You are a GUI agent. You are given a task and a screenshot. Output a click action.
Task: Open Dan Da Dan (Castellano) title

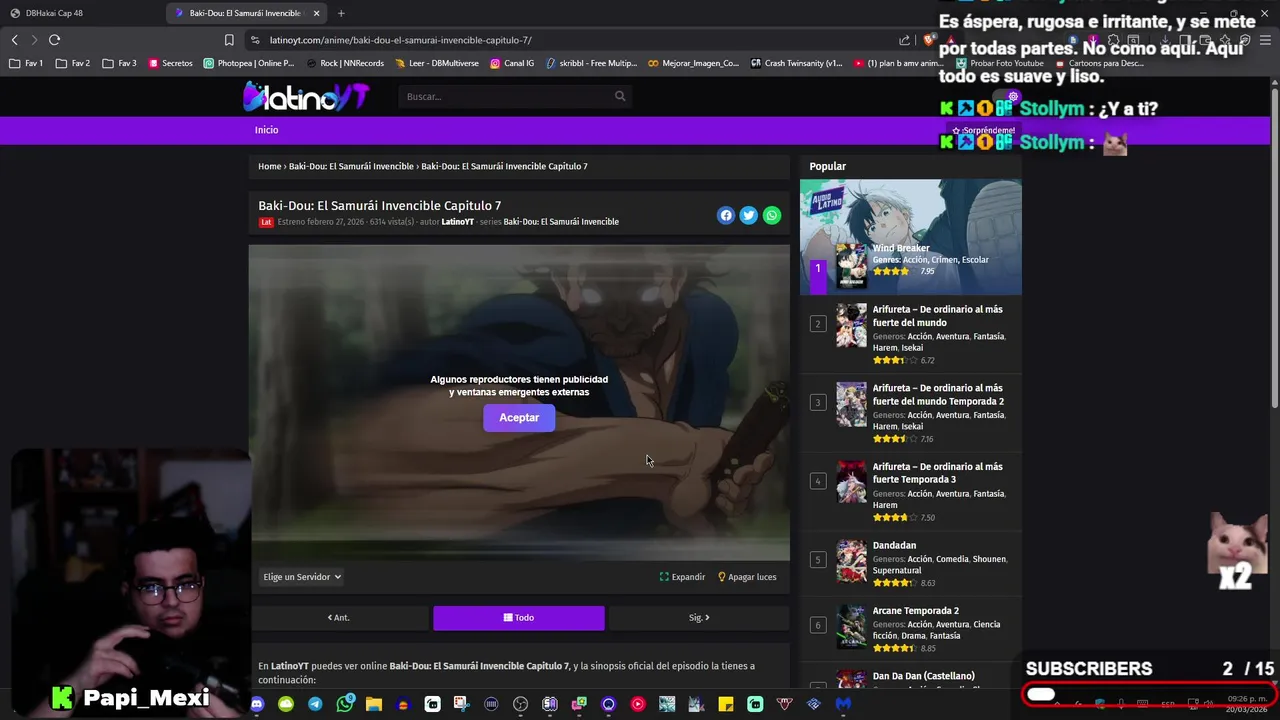pos(924,676)
